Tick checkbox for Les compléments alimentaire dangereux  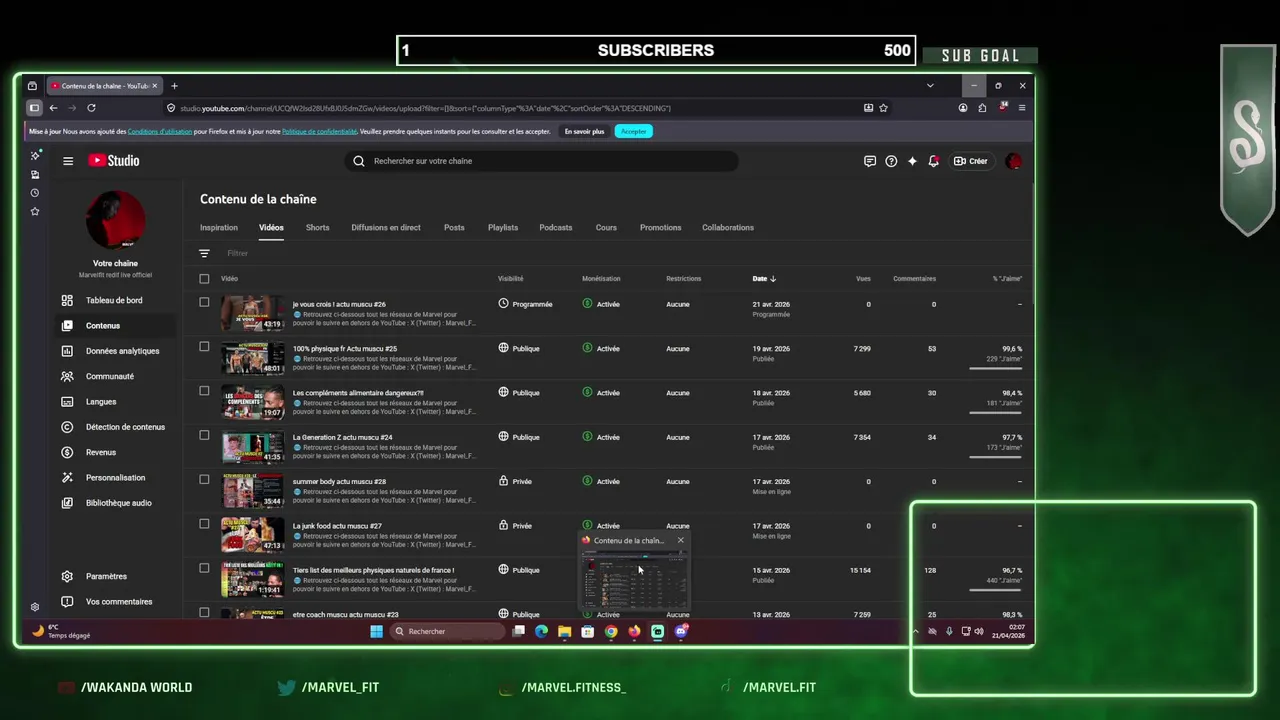coord(204,391)
